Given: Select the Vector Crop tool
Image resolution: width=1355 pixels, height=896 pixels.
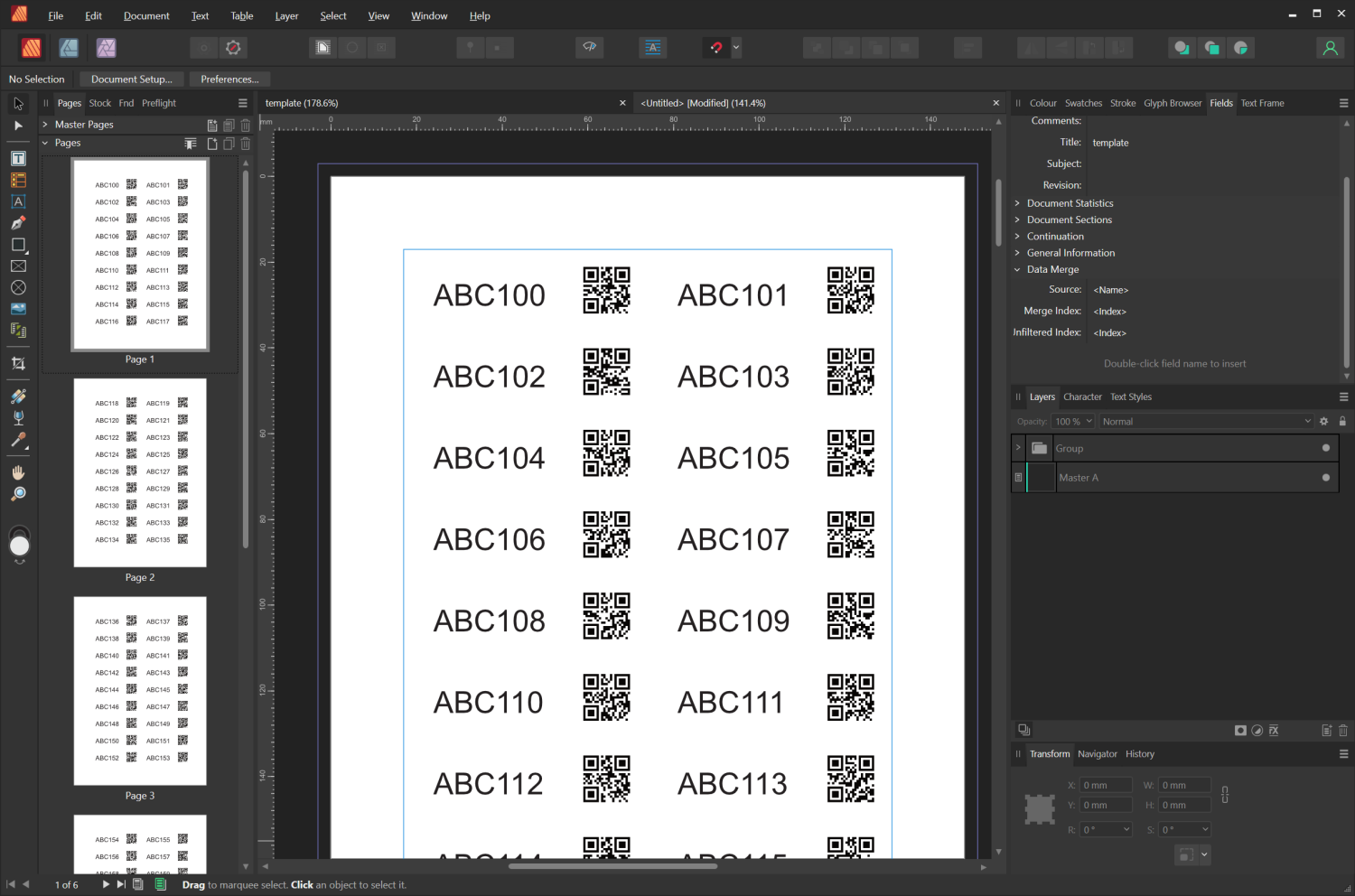Looking at the screenshot, I should point(18,363).
